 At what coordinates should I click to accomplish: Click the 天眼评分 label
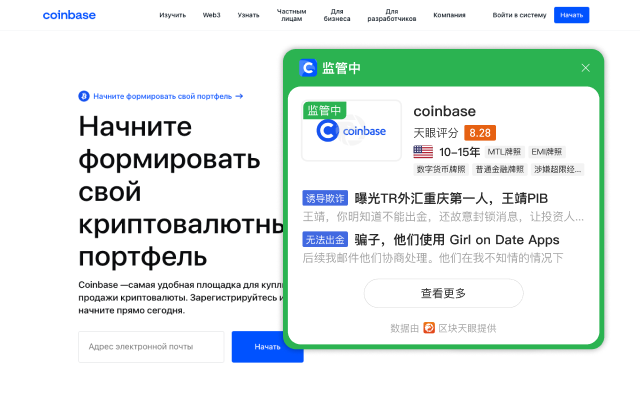[x=436, y=133]
